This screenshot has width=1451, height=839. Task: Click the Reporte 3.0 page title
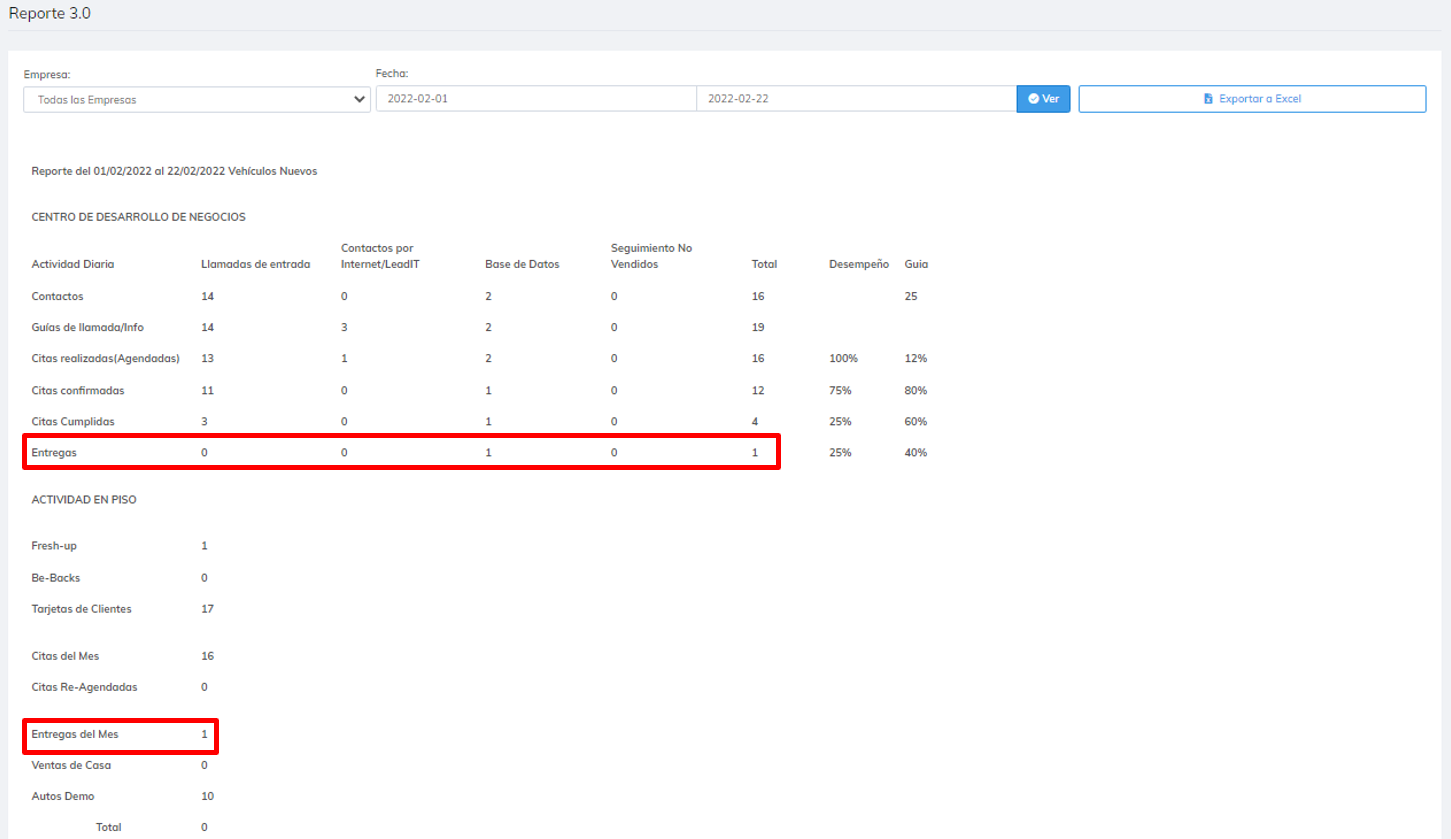click(x=50, y=13)
